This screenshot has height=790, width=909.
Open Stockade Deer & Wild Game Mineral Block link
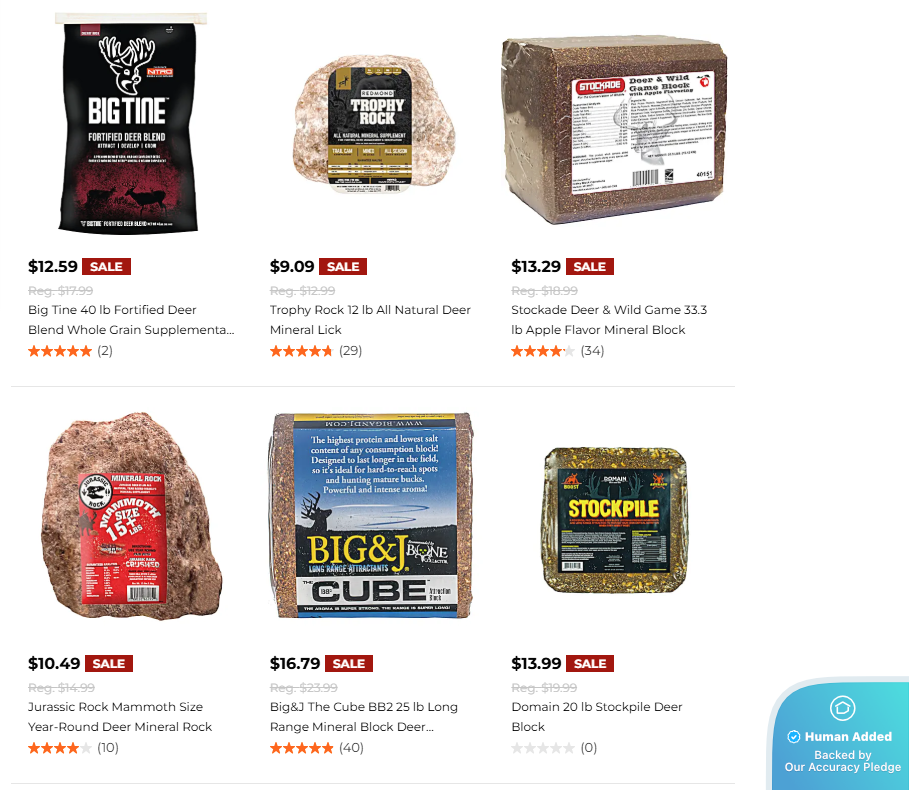pos(609,320)
